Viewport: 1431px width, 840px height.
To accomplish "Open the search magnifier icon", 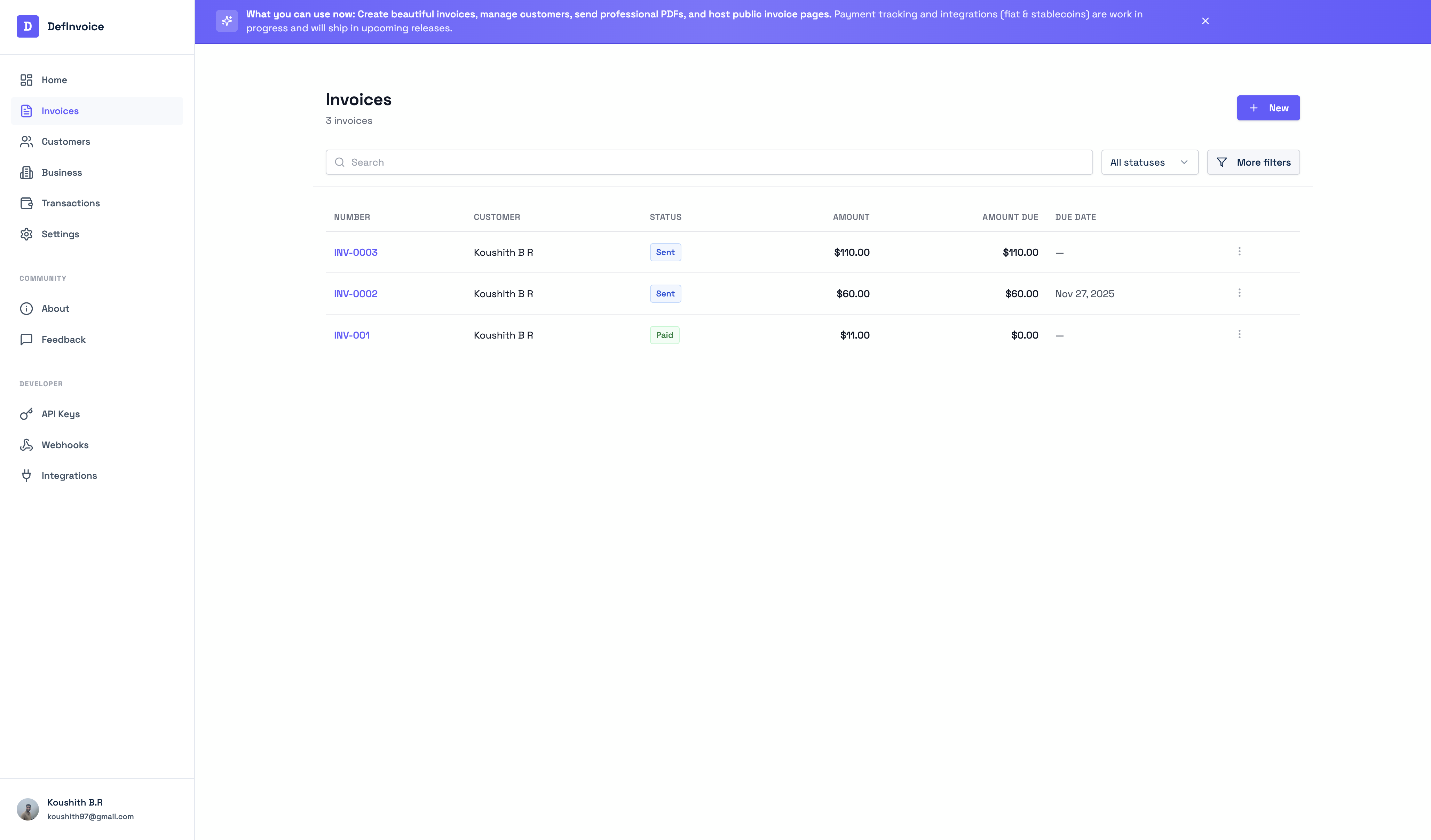I will 340,162.
